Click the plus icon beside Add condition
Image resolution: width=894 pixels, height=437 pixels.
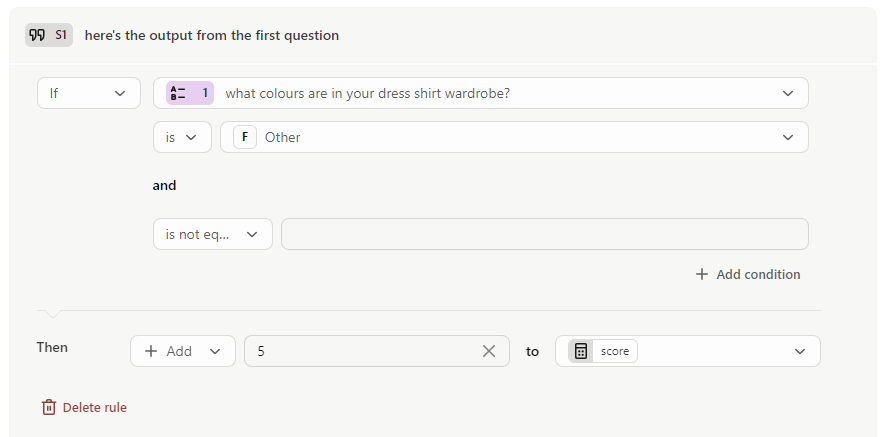(x=702, y=274)
